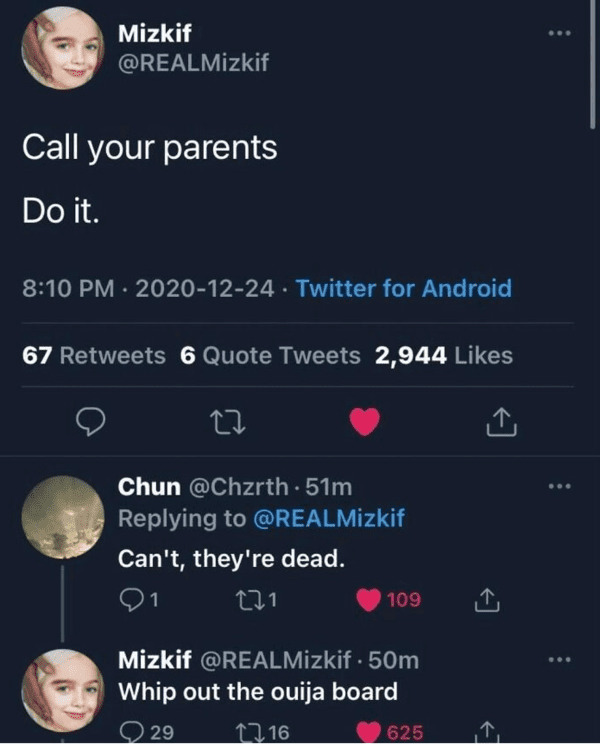Unlike the main tweet heart
Image resolution: width=600 pixels, height=744 pixels.
[x=365, y=422]
